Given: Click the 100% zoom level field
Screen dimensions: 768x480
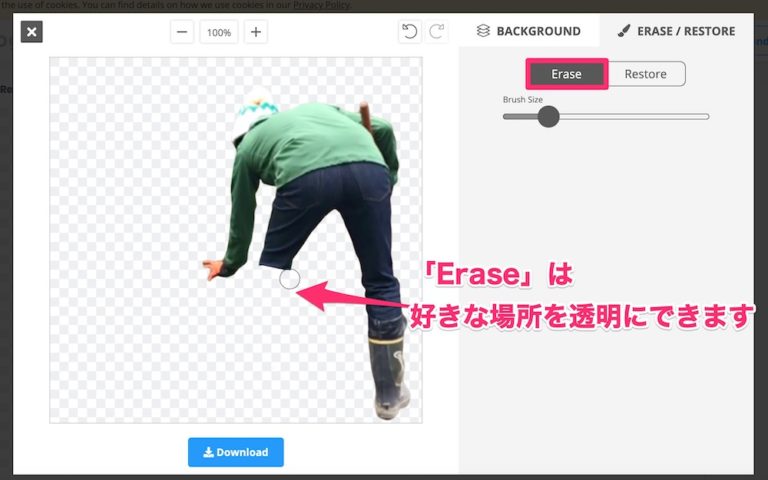Looking at the screenshot, I should coord(218,32).
